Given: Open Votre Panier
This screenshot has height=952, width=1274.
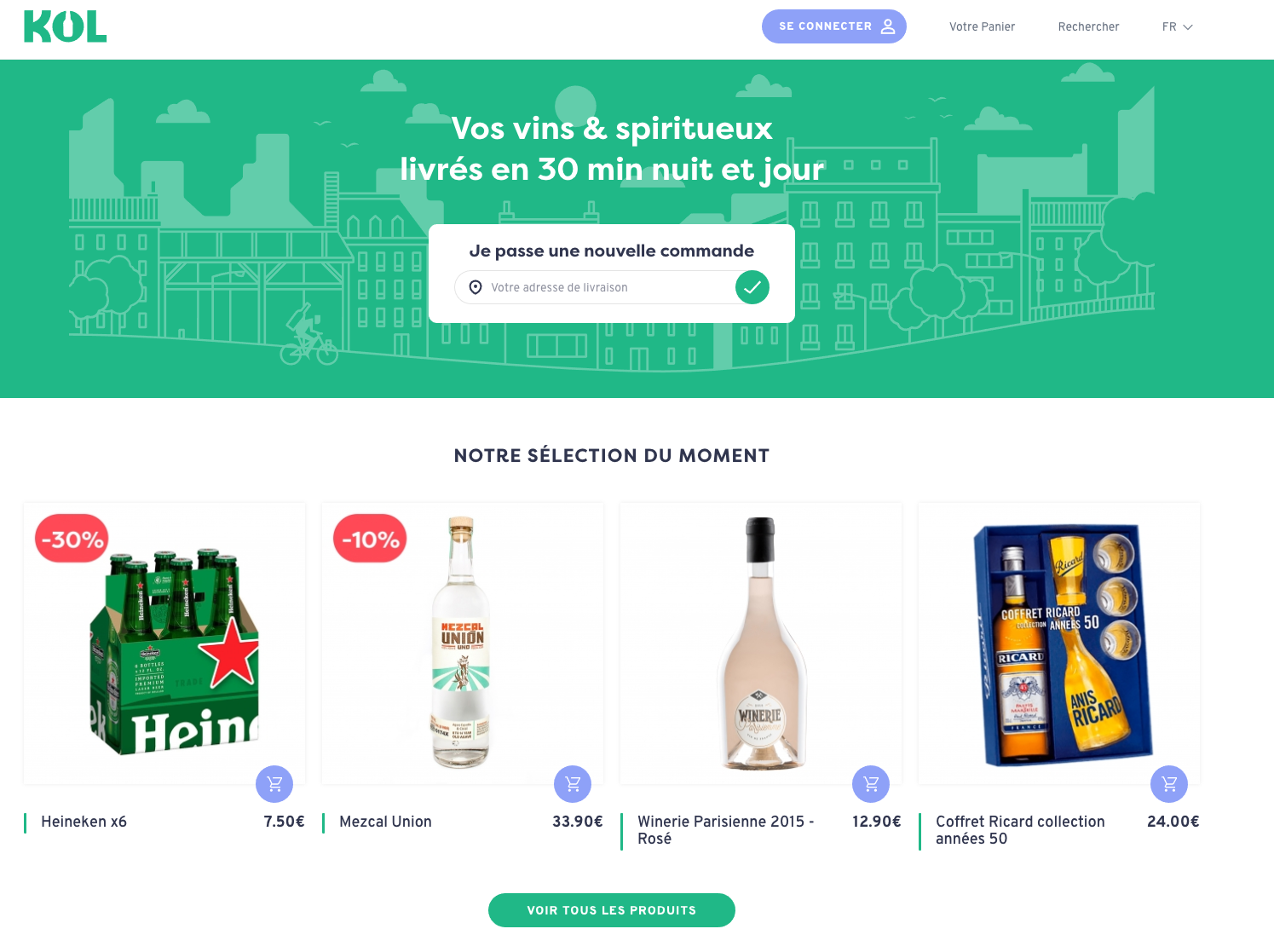Looking at the screenshot, I should (982, 27).
